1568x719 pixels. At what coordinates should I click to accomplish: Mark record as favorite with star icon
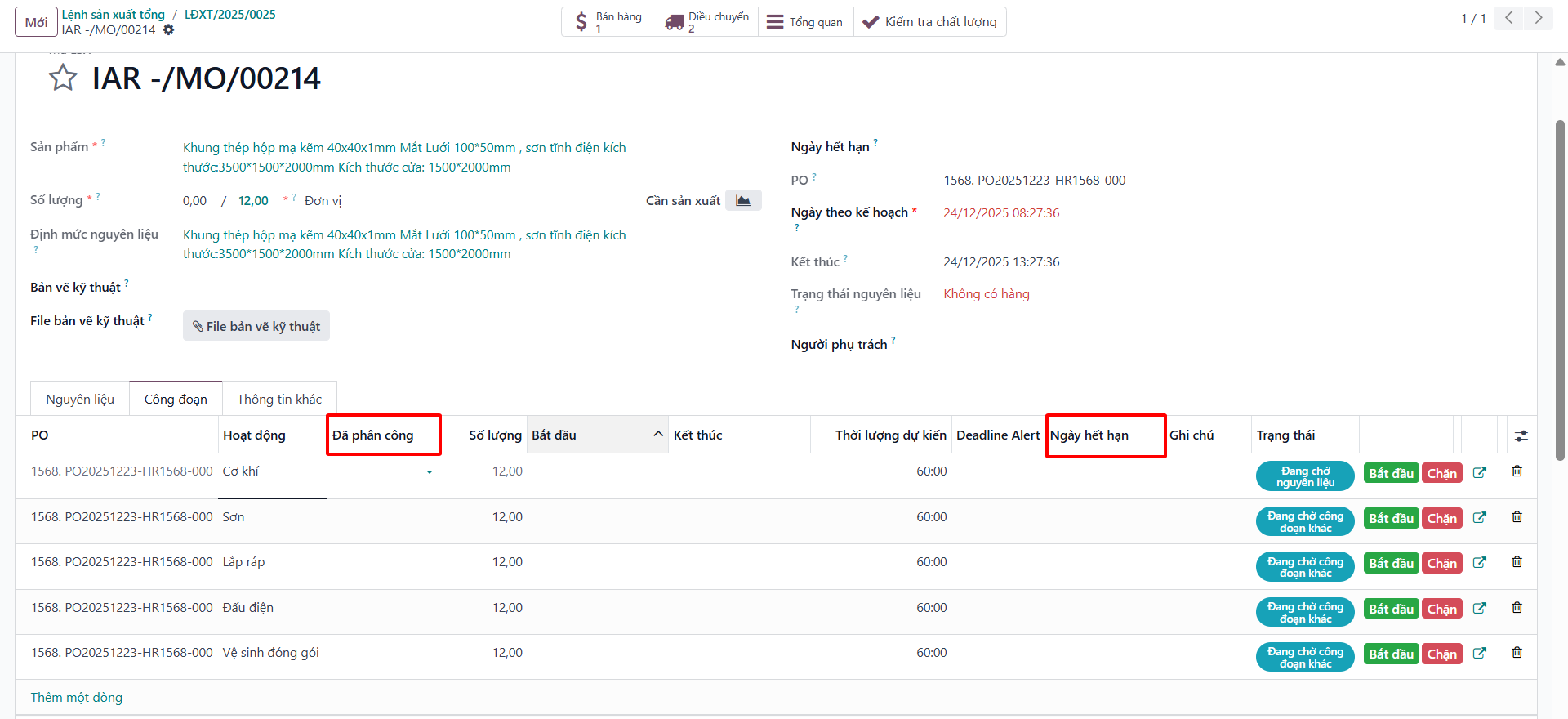[x=63, y=78]
